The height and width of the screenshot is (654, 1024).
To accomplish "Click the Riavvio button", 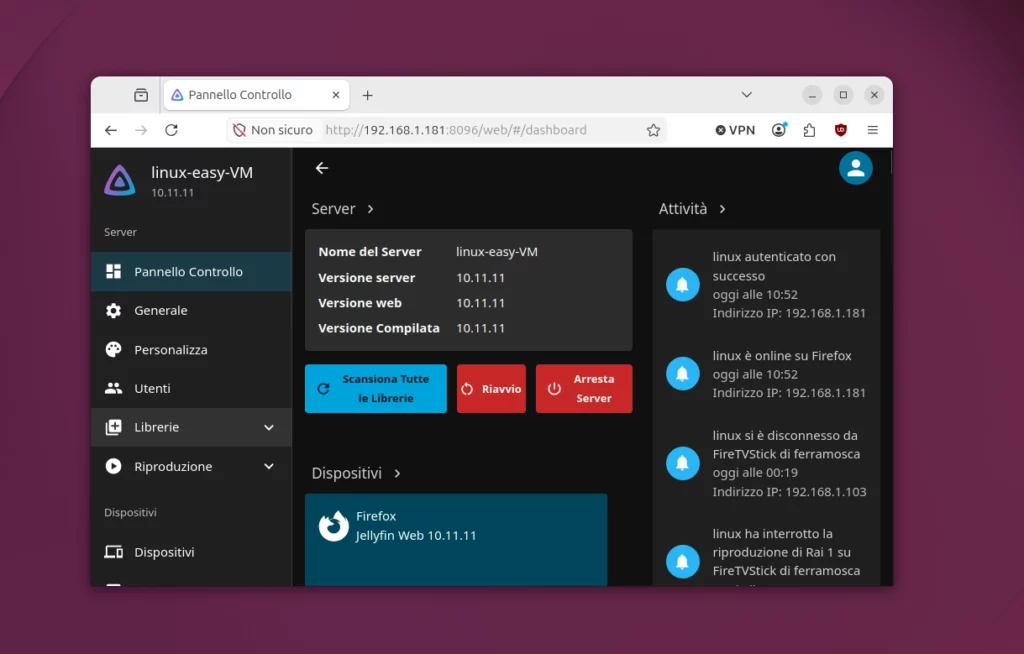I will coord(491,389).
